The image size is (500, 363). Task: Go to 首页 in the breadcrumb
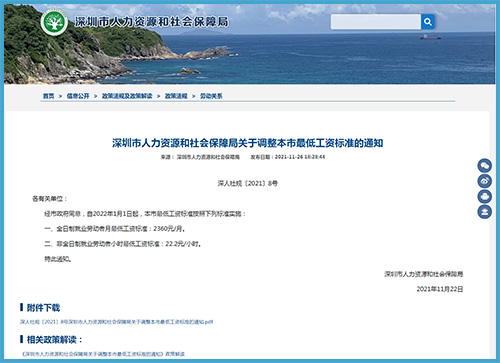pyautogui.click(x=48, y=96)
